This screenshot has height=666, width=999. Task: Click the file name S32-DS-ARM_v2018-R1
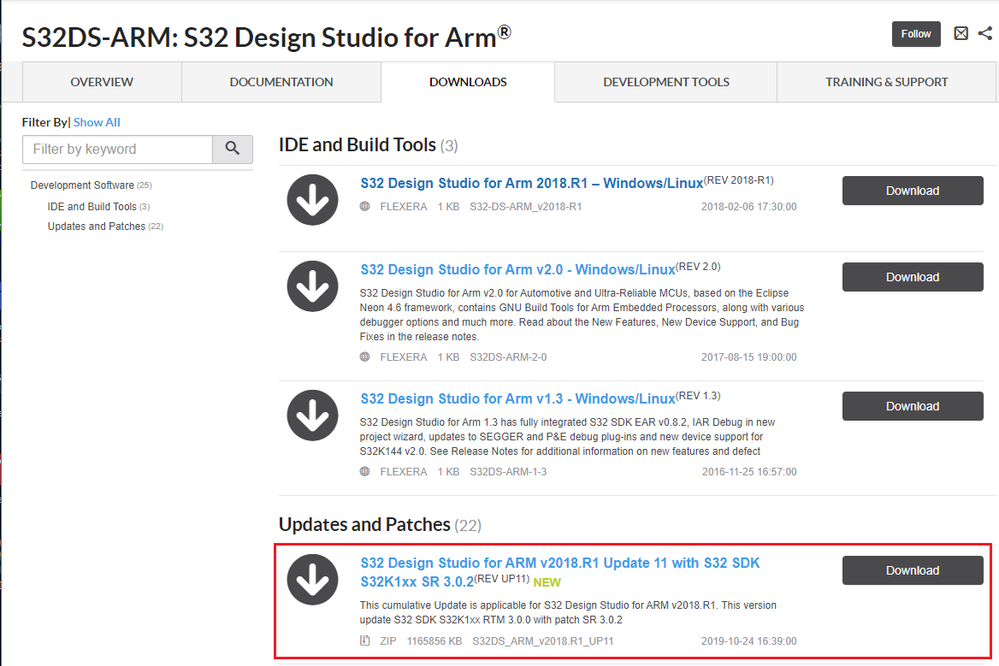[526, 206]
